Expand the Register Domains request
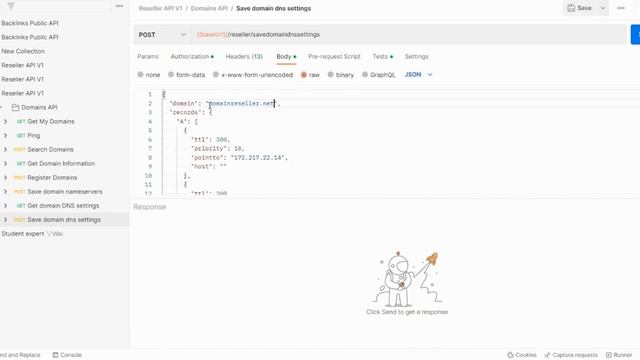 click(5, 178)
